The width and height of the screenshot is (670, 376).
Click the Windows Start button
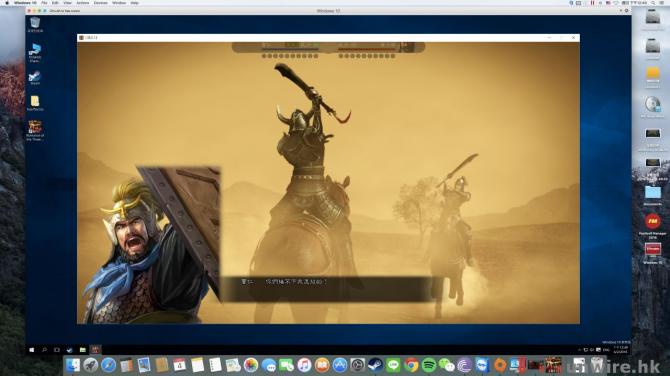click(32, 350)
